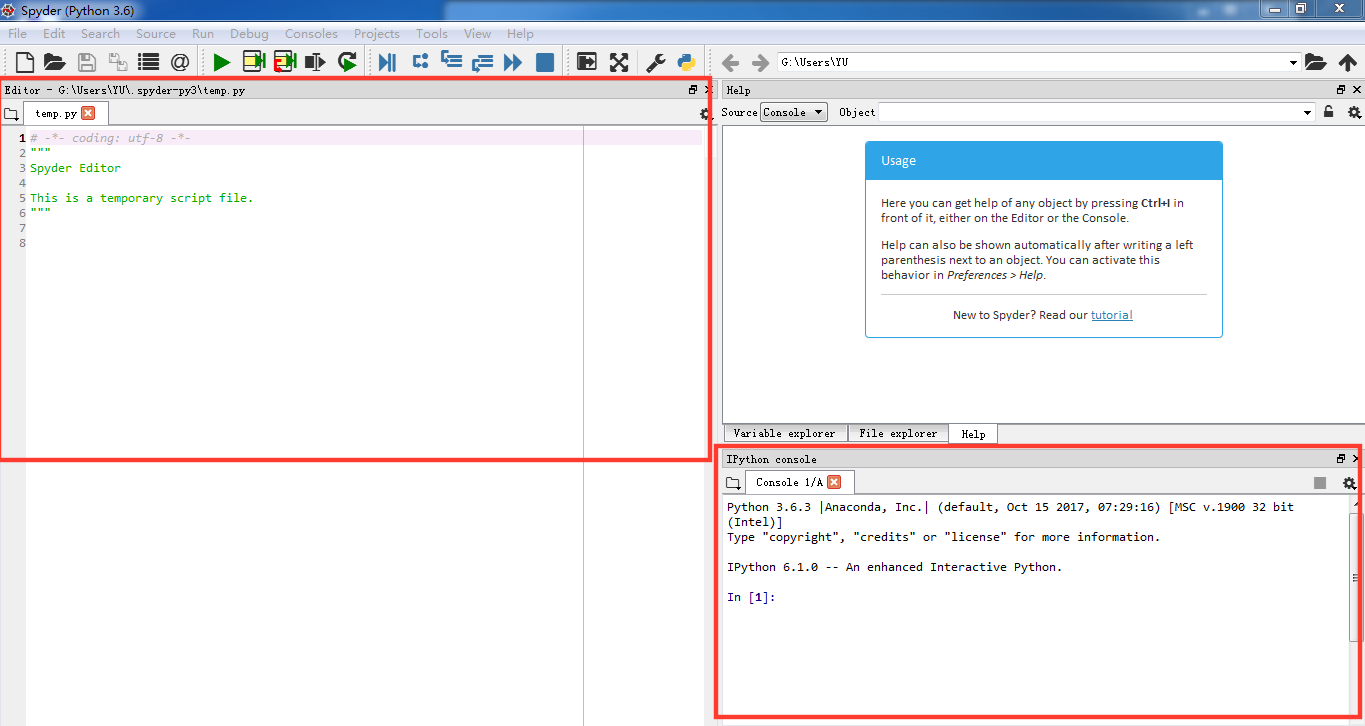
Task: Run the file with green play button
Action: click(221, 62)
